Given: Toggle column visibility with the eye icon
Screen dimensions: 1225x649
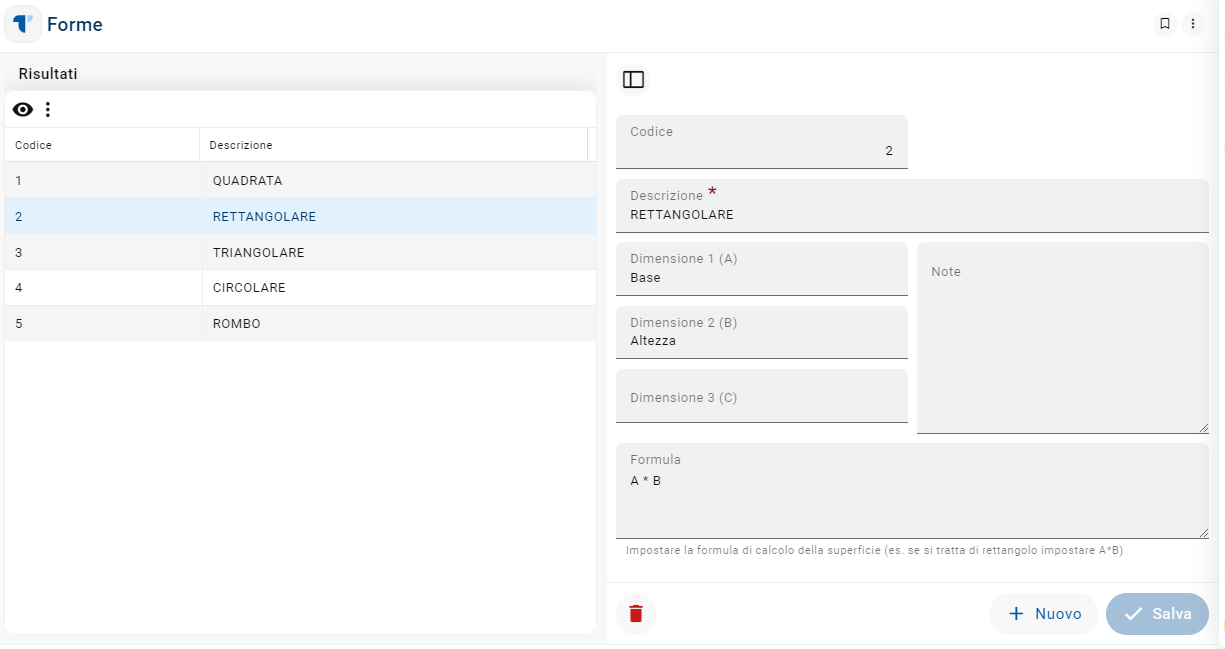Looking at the screenshot, I should [22, 110].
